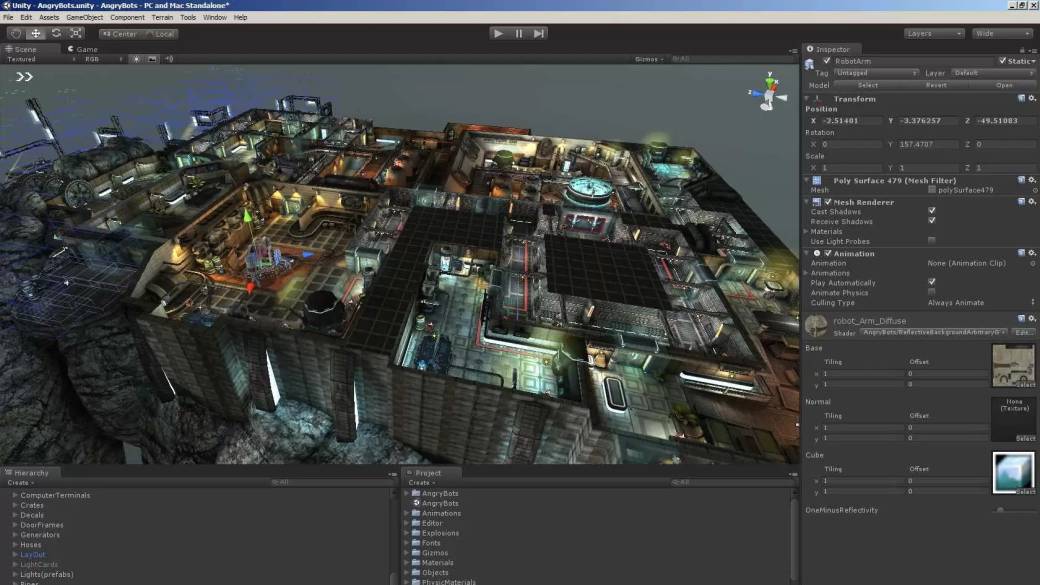Open the Transform component settings gear
Viewport: 1040px width, 585px height.
pos(1029,98)
